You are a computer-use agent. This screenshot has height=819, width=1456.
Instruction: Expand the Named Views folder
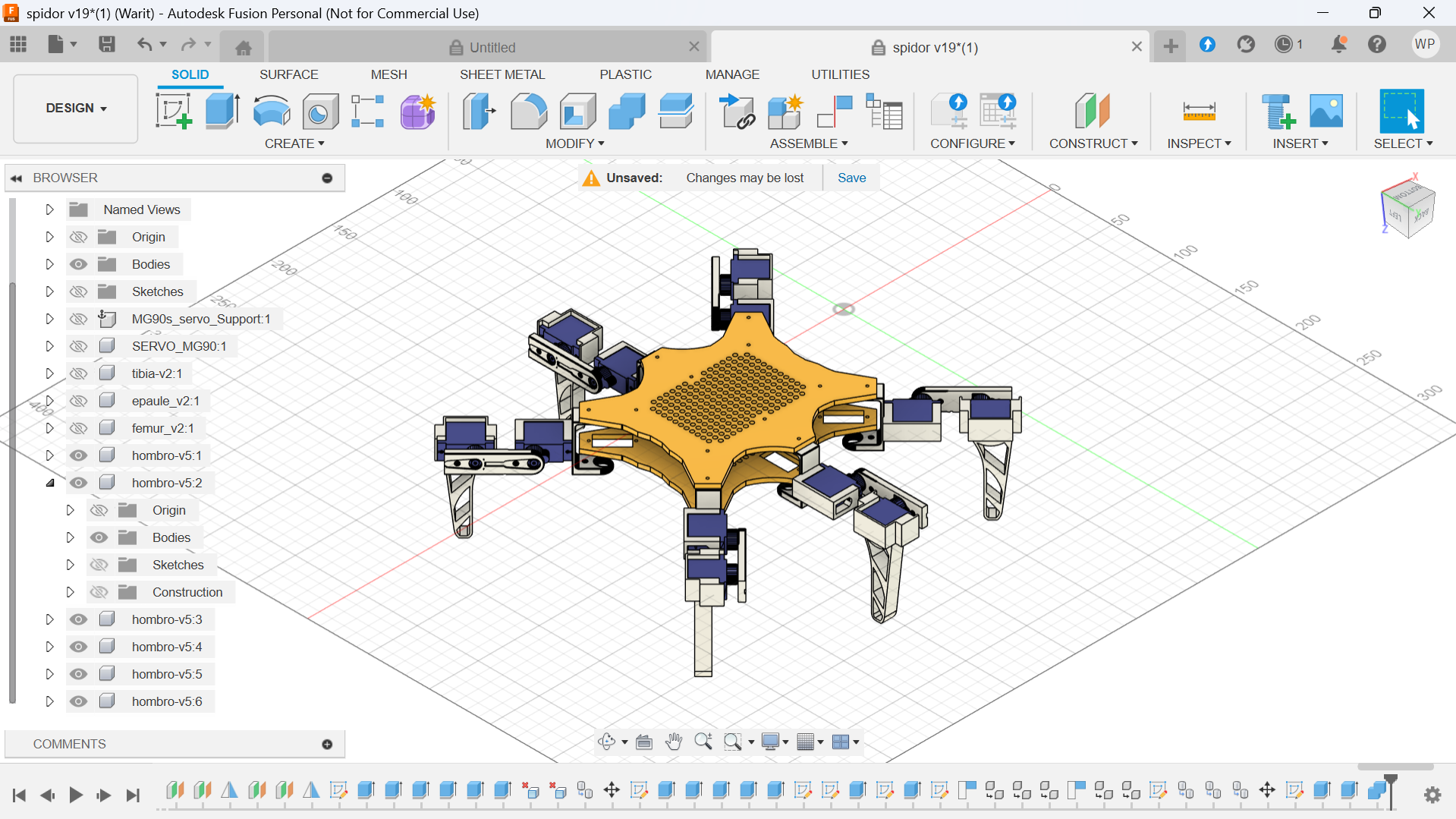50,209
